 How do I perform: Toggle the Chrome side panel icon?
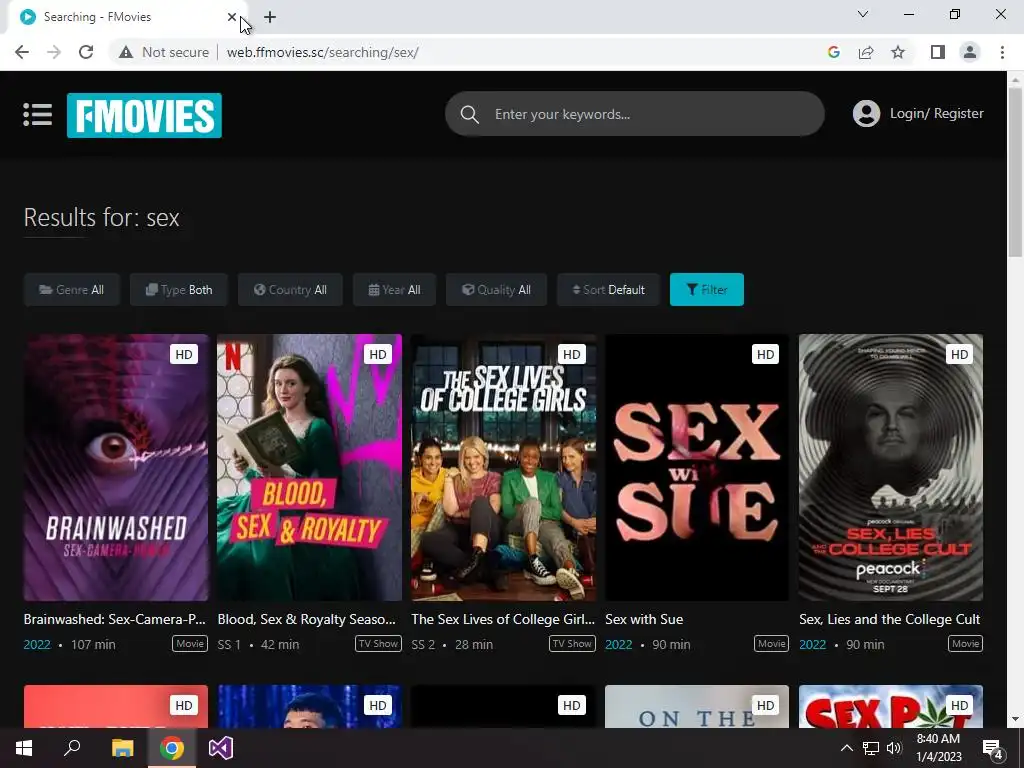coord(938,52)
